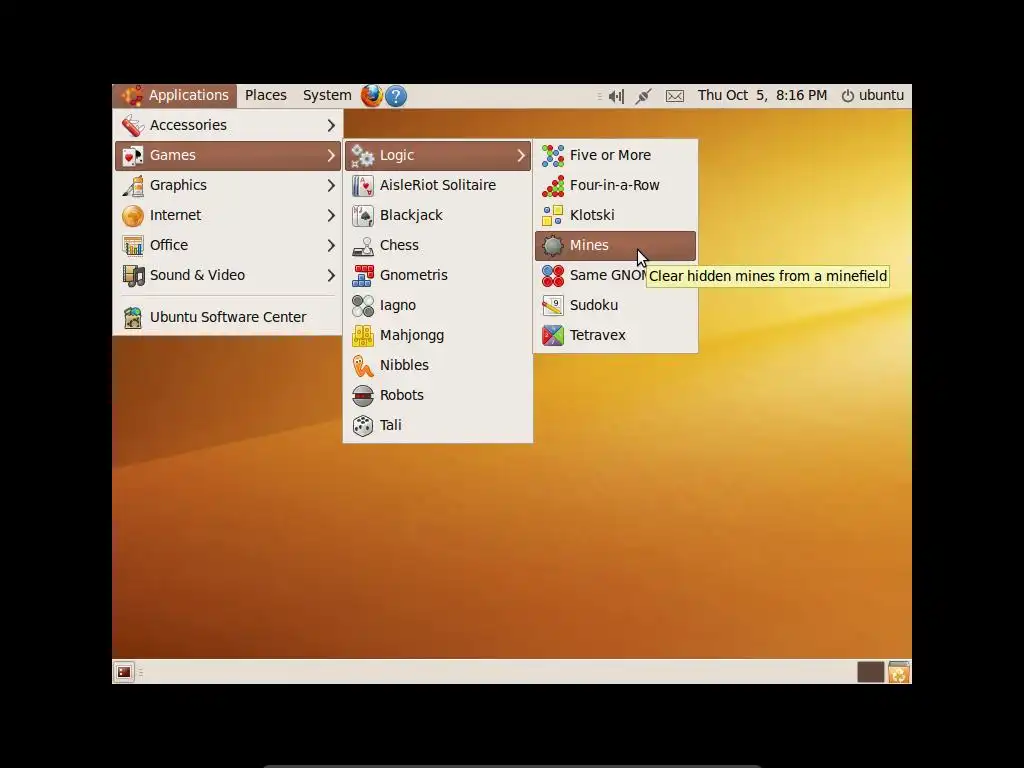Click the Mahjongg tiles icon

coord(362,336)
